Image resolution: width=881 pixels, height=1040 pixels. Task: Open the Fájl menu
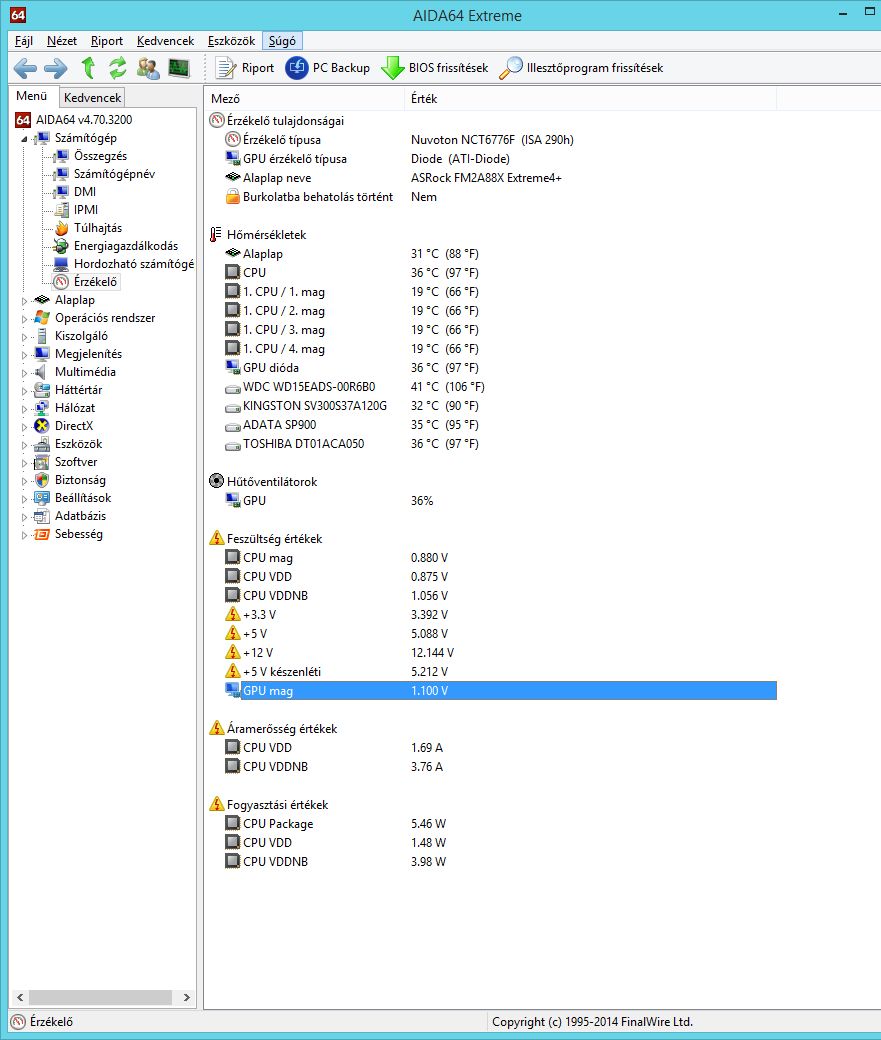[x=24, y=41]
